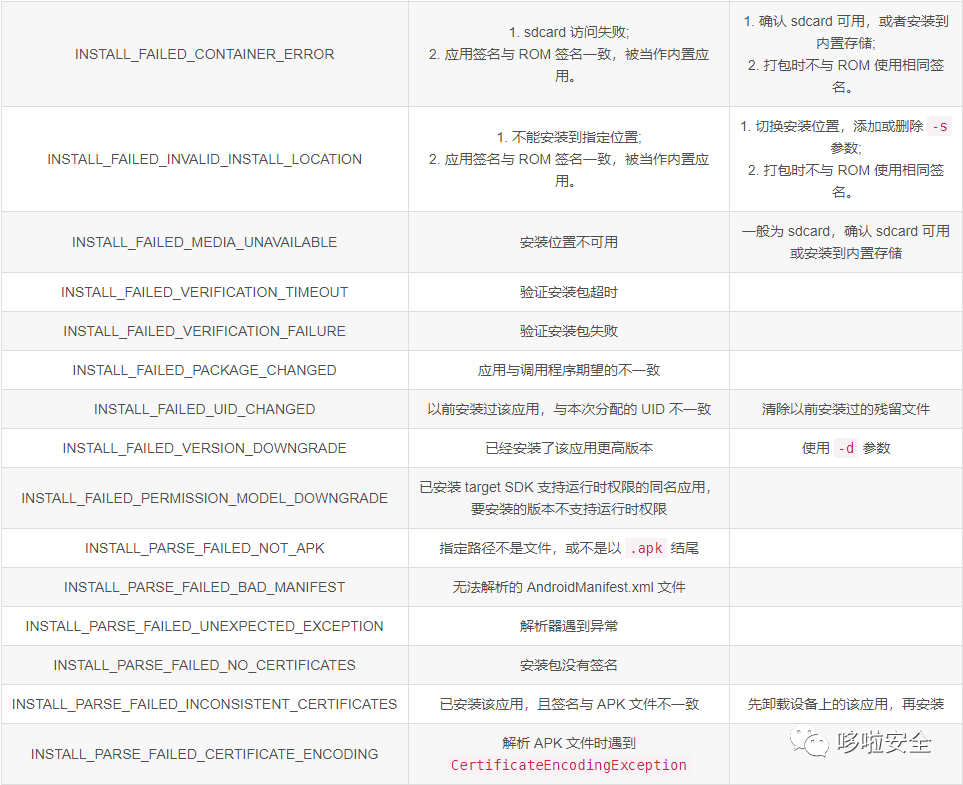The width and height of the screenshot is (963, 785).
Task: Click '验证安装包超时' cell
Action: (x=569, y=292)
